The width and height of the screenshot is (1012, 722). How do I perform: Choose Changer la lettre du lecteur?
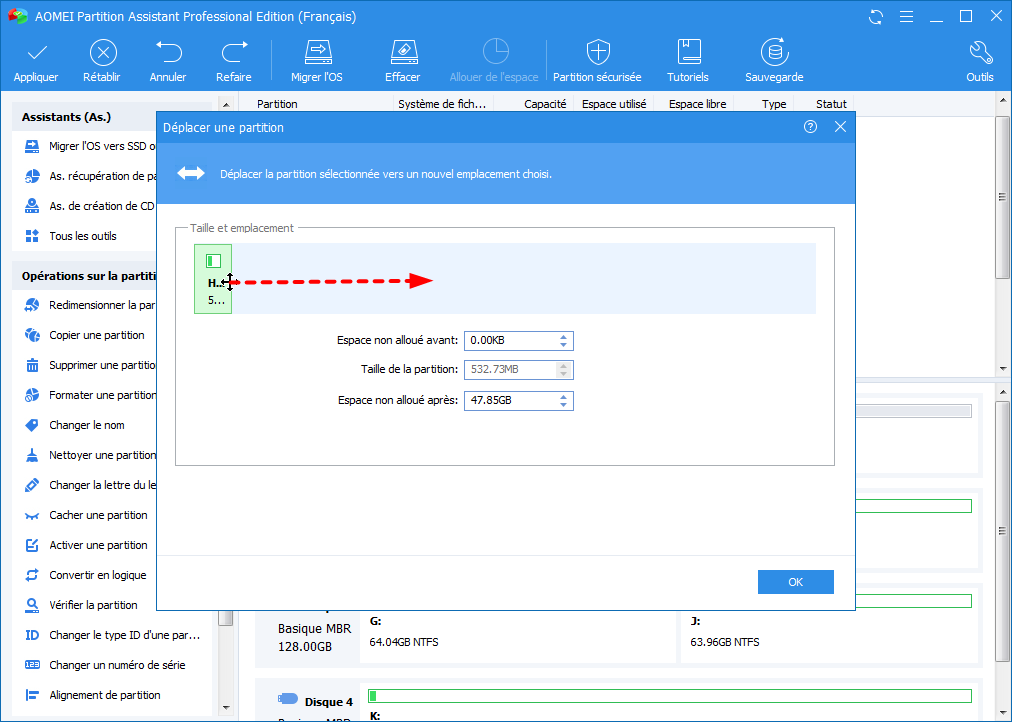(90, 485)
